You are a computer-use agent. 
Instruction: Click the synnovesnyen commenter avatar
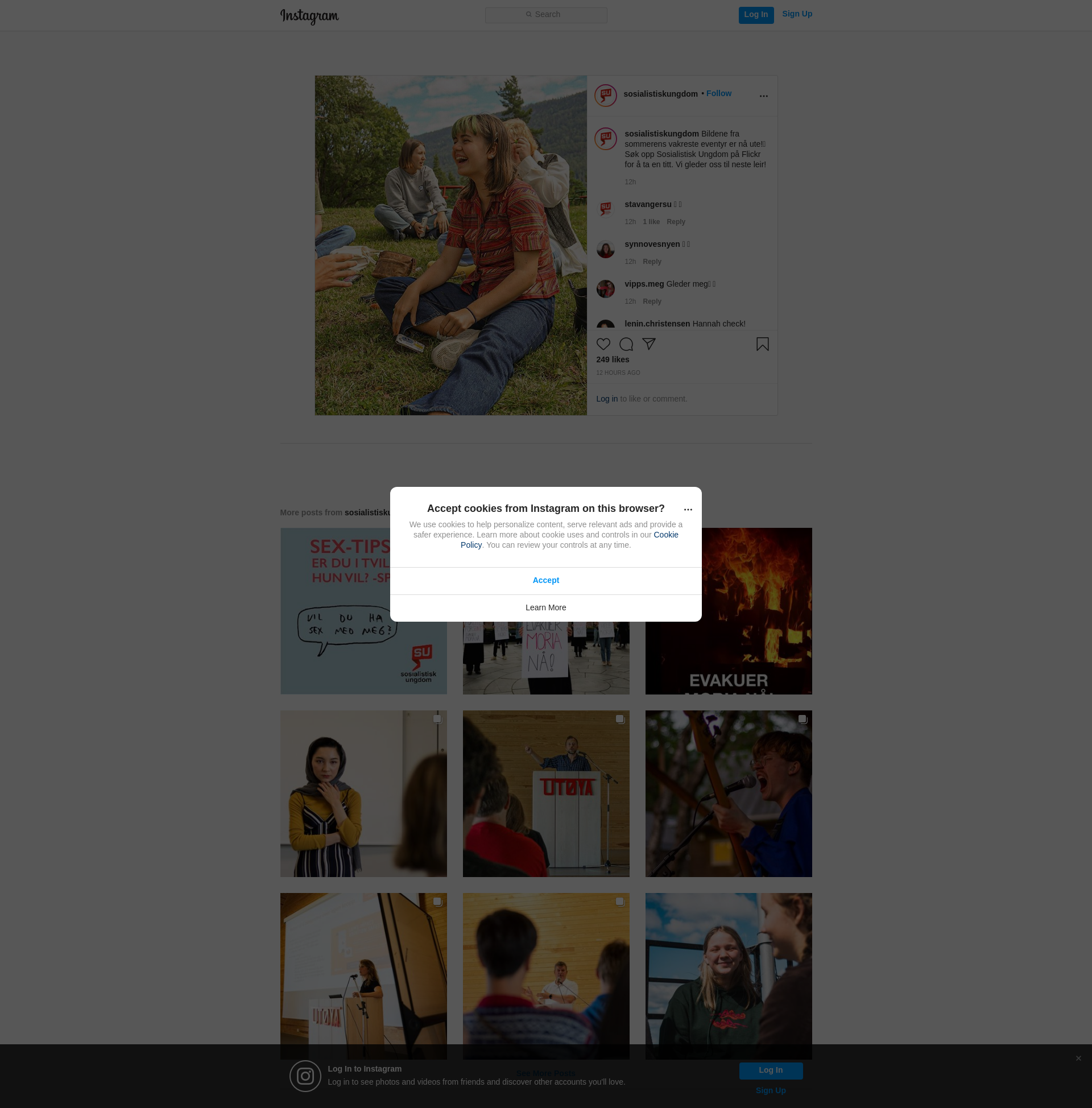pos(605,249)
